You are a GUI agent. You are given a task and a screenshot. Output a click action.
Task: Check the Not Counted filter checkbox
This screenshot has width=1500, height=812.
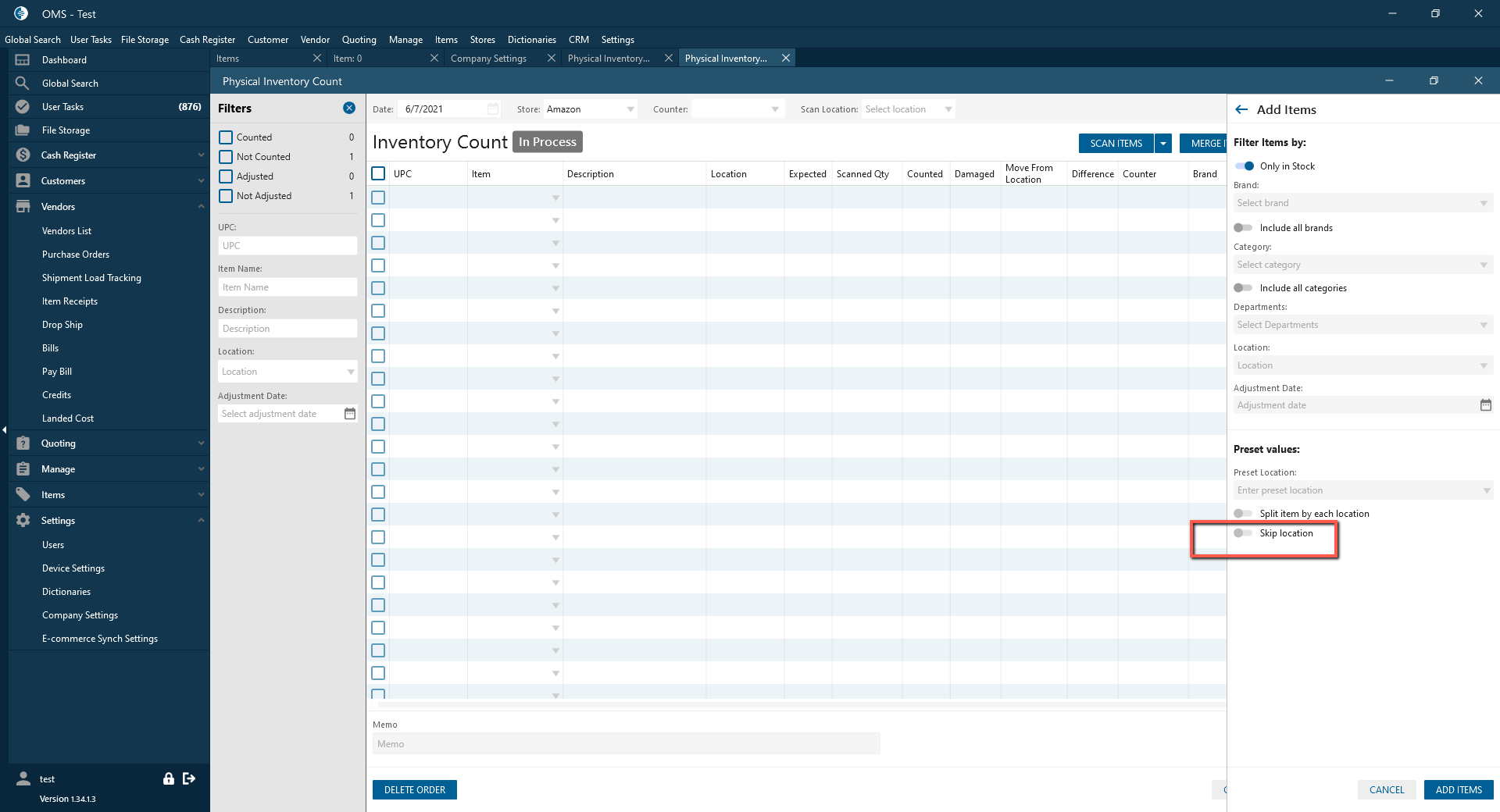point(226,157)
